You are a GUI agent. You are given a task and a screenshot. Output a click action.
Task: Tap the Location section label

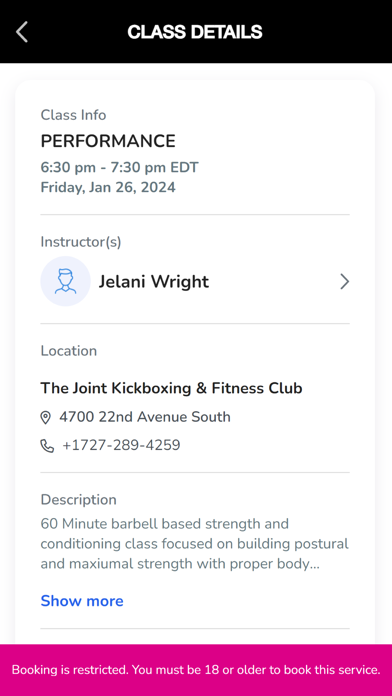coord(69,351)
